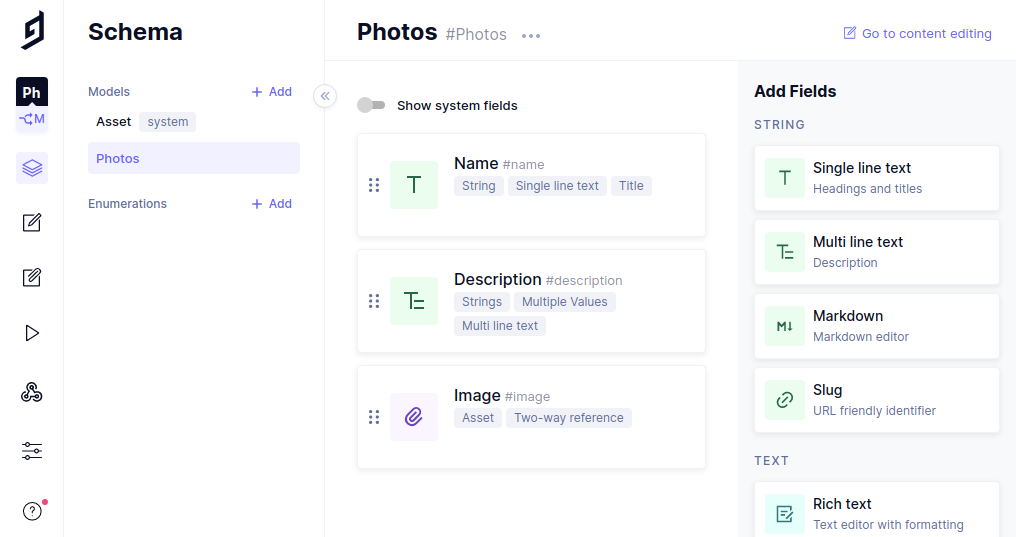The image size is (1016, 537).
Task: Click the Rich text editor icon
Action: [x=785, y=514]
